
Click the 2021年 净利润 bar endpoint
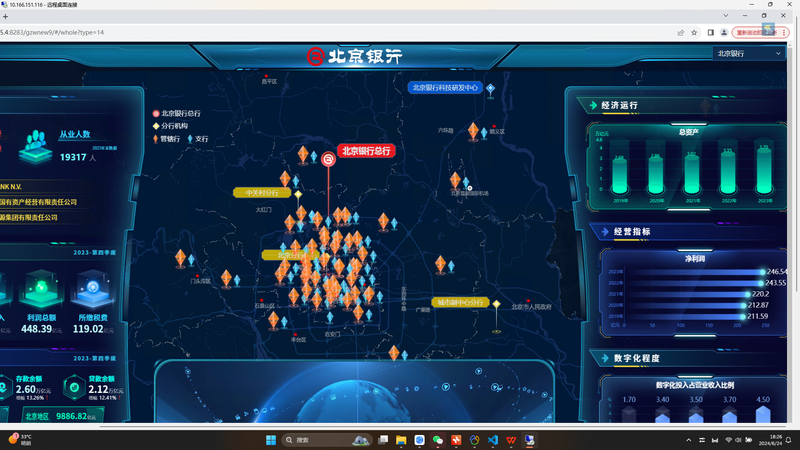747,294
